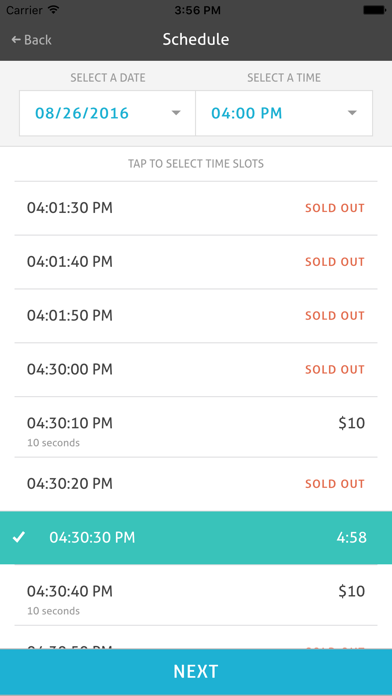This screenshot has width=392, height=696.
Task: Tap the 04:01:30 PM sold out slot
Action: point(196,208)
